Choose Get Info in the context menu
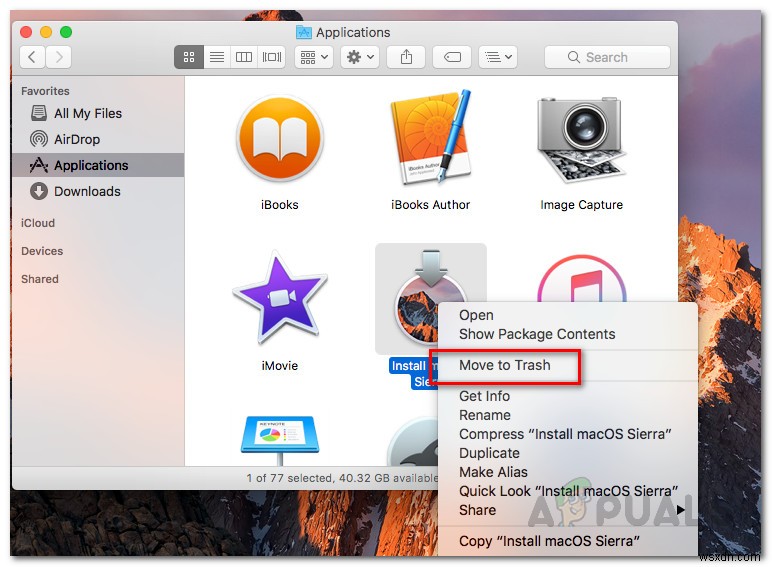 pyautogui.click(x=568, y=396)
